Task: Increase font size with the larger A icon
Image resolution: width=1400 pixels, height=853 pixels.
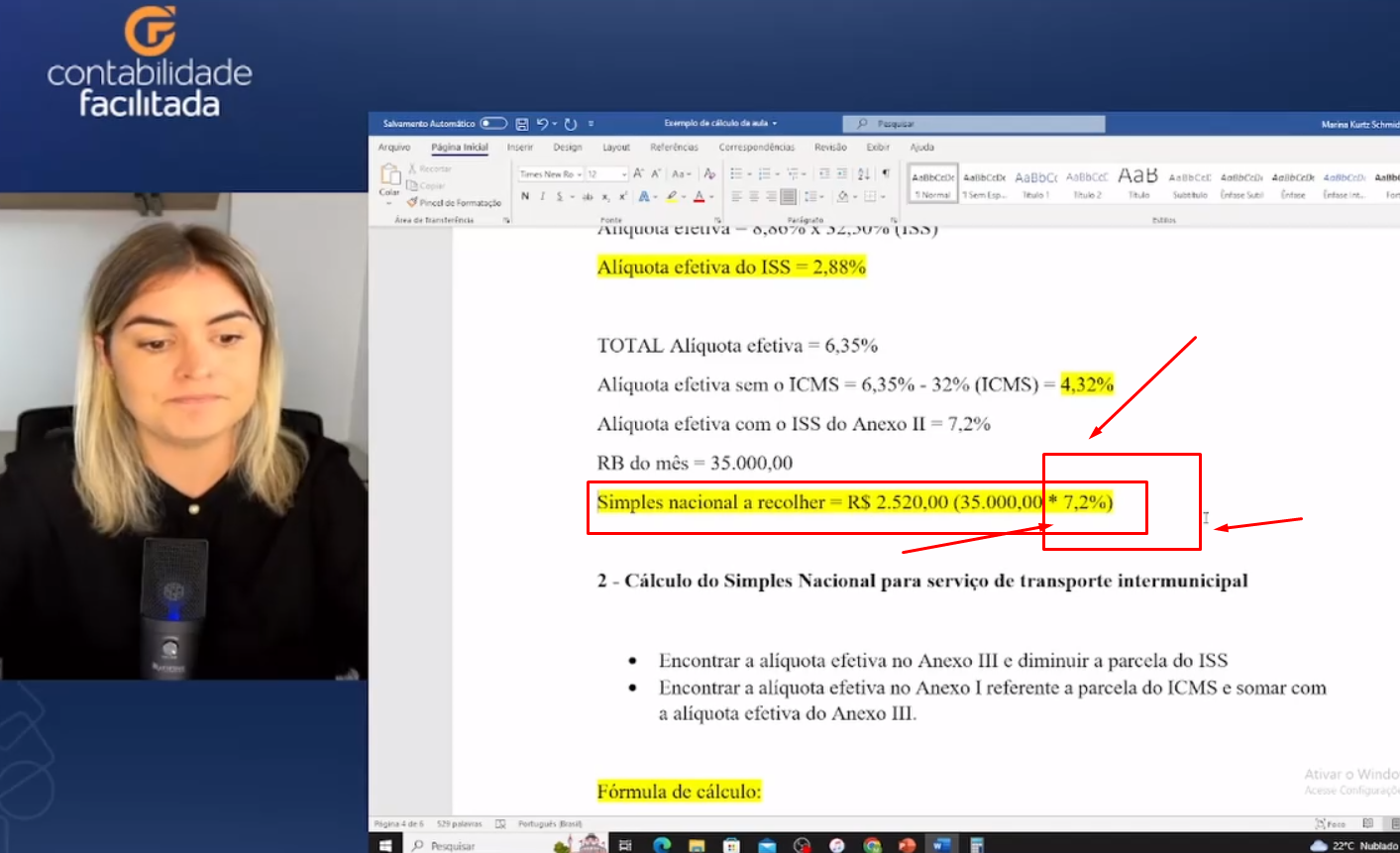Action: pyautogui.click(x=639, y=174)
